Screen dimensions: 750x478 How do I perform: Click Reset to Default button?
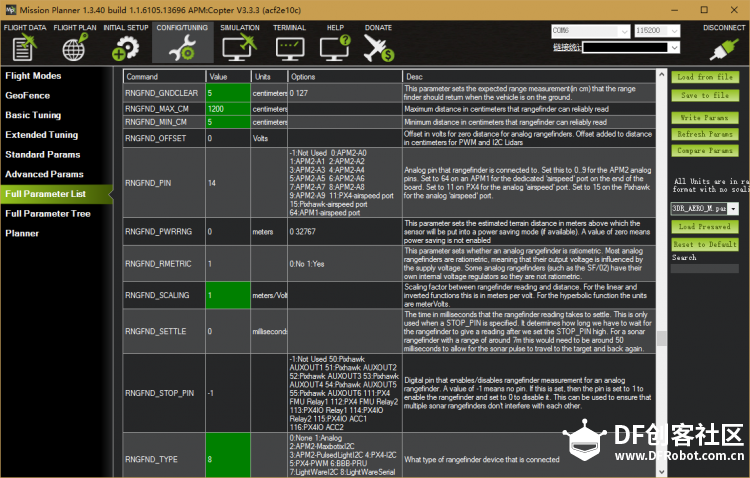(705, 245)
